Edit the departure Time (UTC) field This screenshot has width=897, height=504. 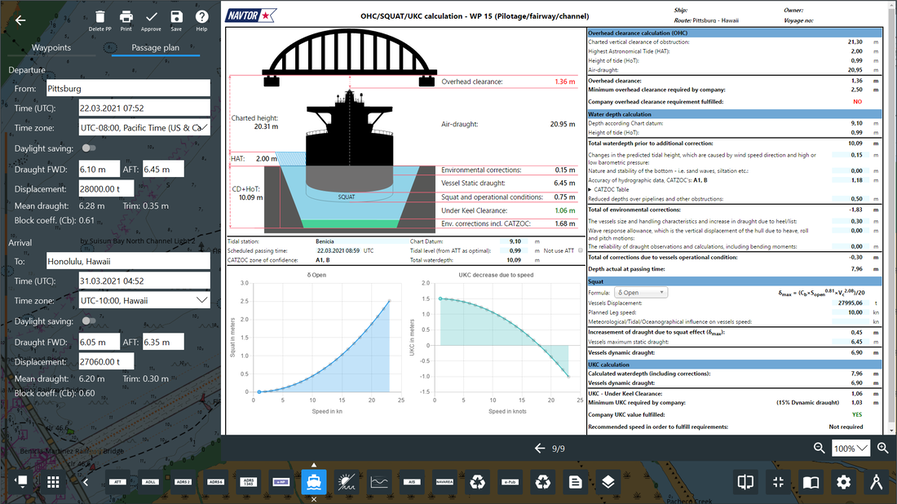click(144, 108)
